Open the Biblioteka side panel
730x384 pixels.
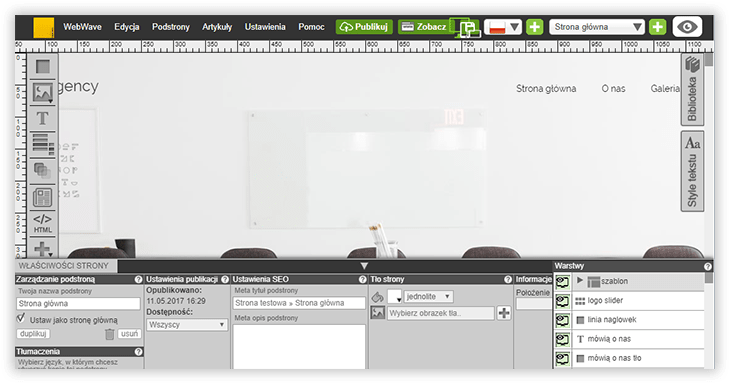coord(692,90)
